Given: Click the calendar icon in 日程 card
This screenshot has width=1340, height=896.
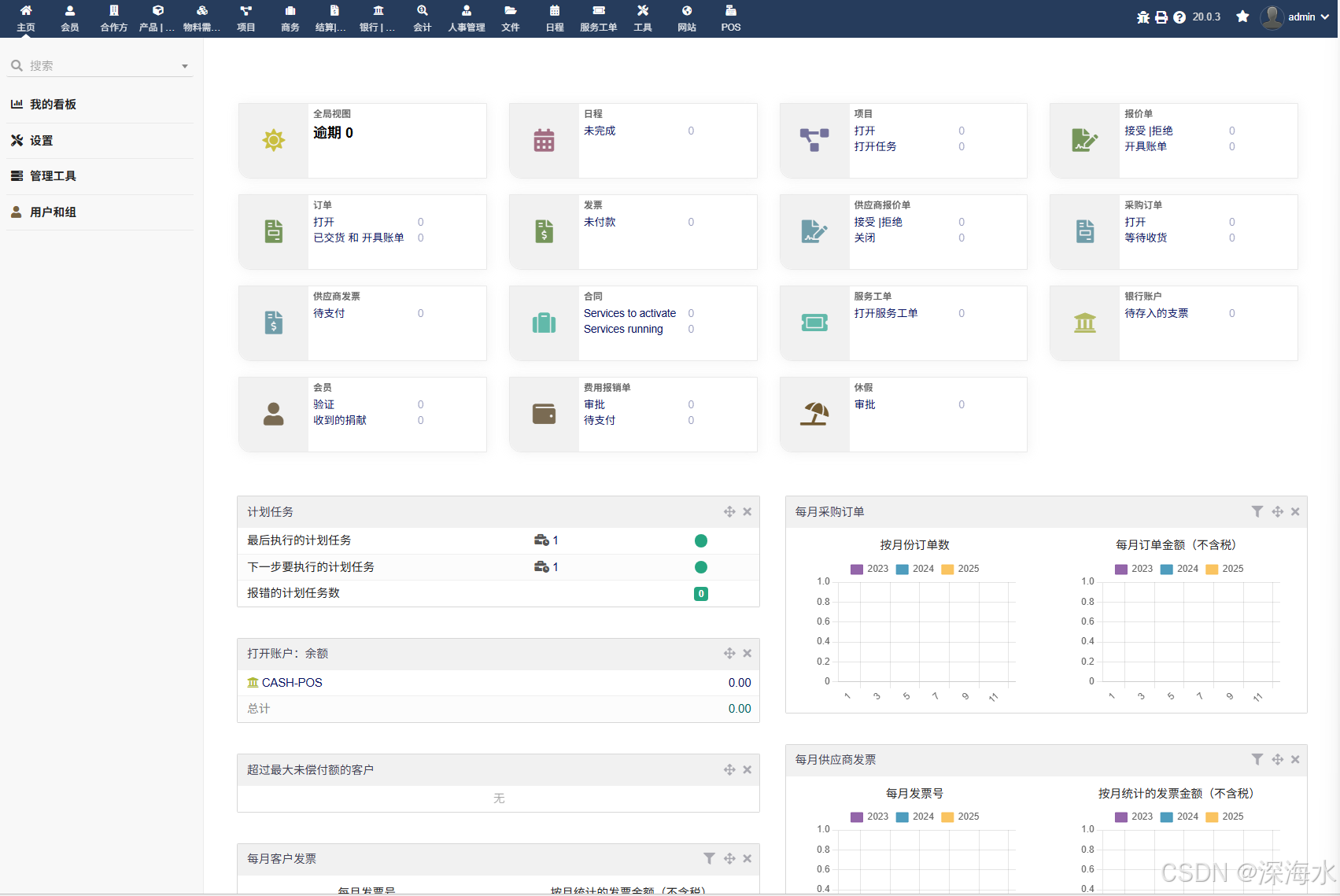Looking at the screenshot, I should [544, 141].
